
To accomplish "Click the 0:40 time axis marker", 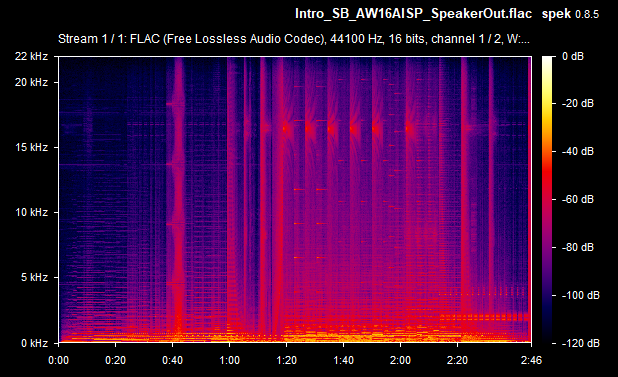I will click(173, 360).
